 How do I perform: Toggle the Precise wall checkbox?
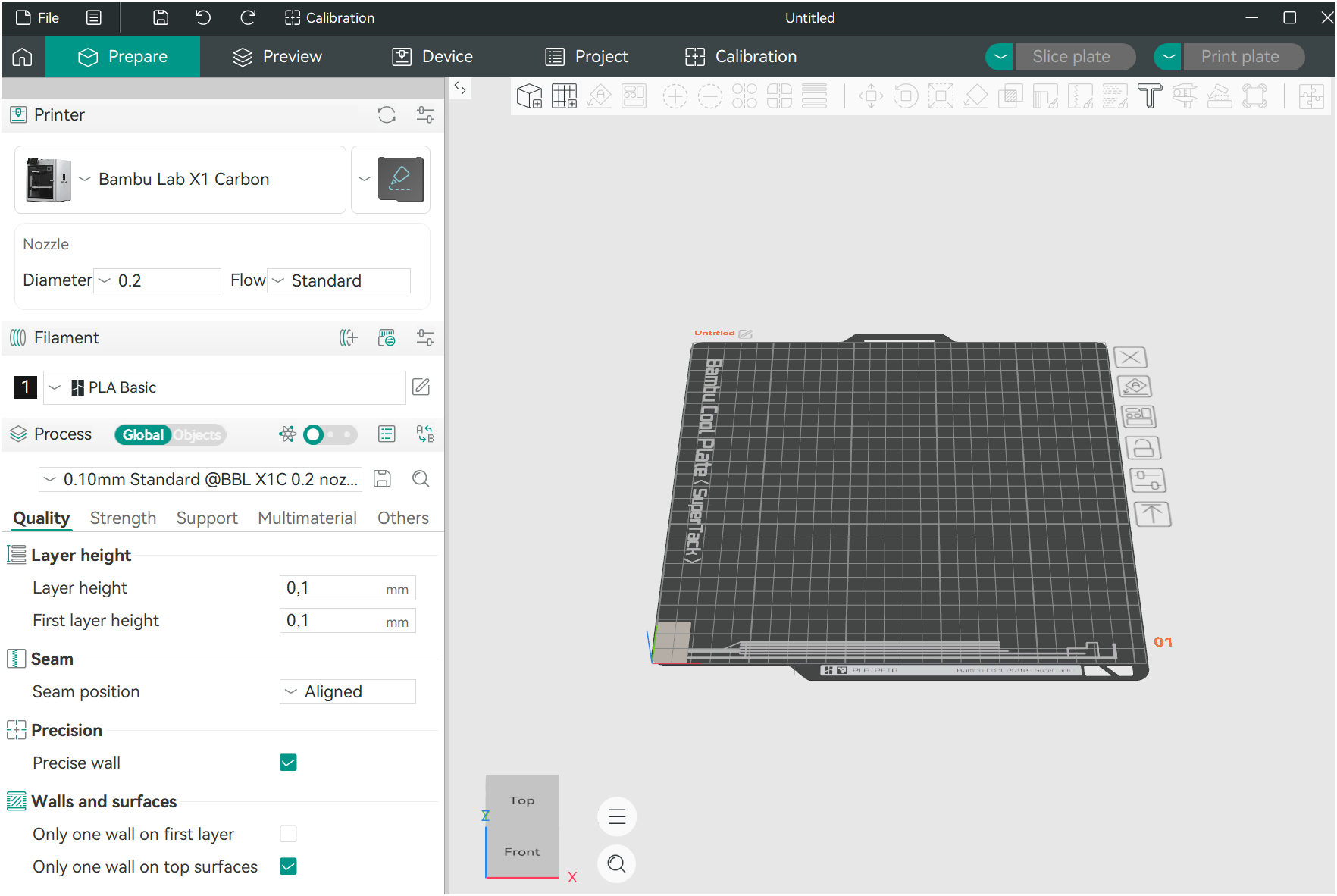[x=288, y=763]
